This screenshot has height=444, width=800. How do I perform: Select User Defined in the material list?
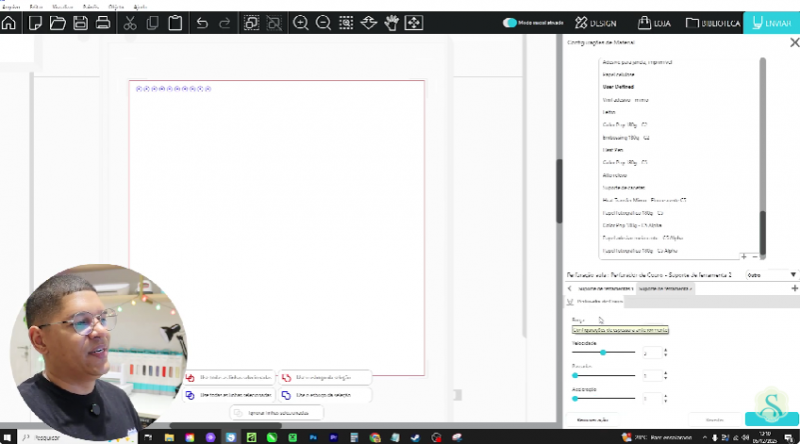618,87
